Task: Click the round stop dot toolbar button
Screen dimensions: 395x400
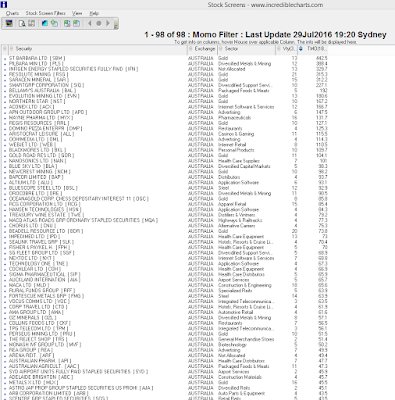Action: pyautogui.click(x=99, y=23)
